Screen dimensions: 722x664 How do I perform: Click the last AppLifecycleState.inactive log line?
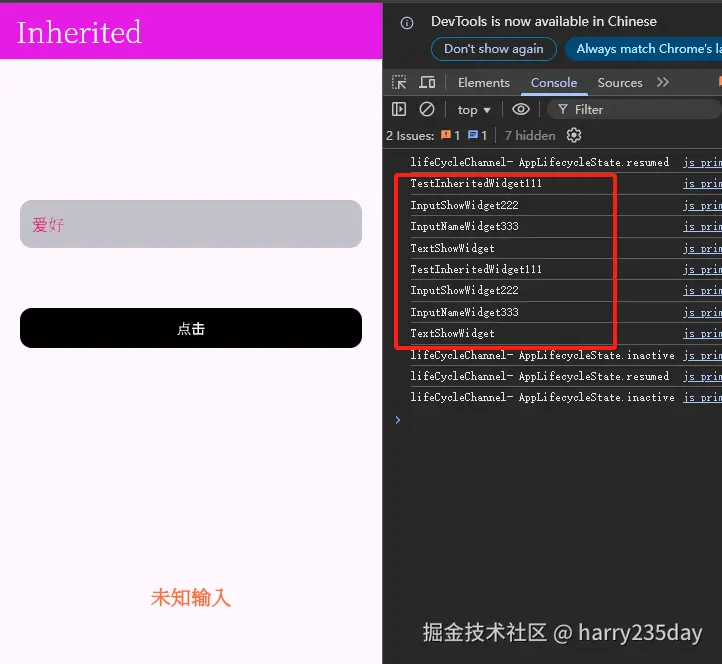(x=542, y=397)
